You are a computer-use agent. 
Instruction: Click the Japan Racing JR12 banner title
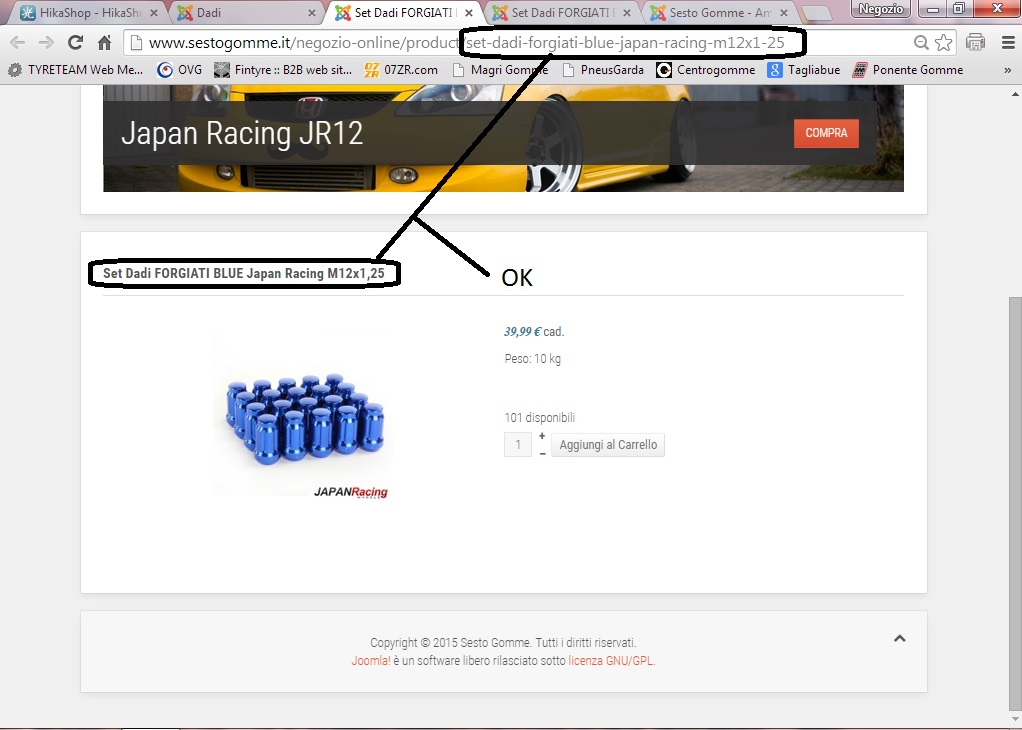(x=242, y=134)
